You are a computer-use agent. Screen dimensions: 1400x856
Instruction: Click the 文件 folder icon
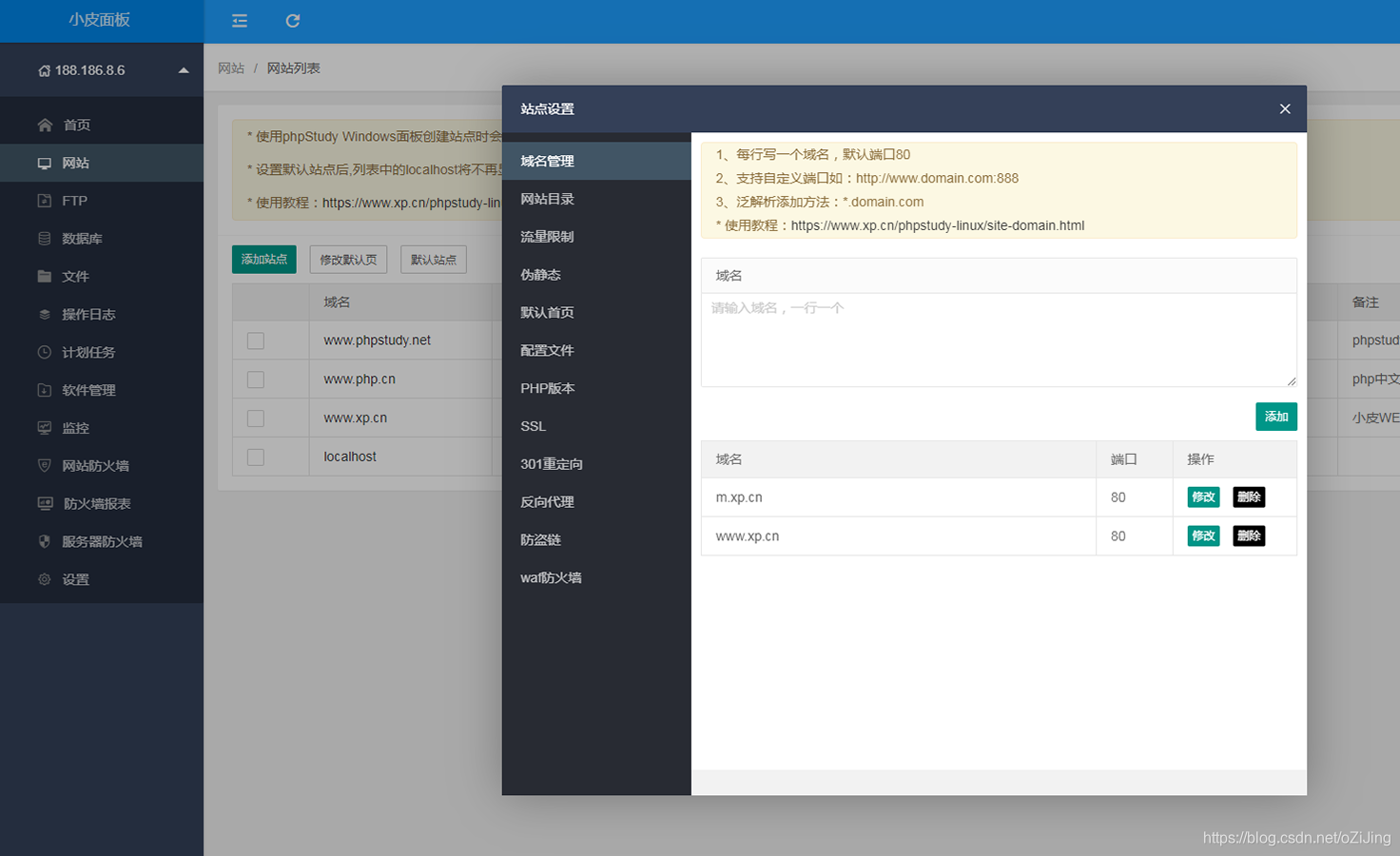click(x=45, y=277)
